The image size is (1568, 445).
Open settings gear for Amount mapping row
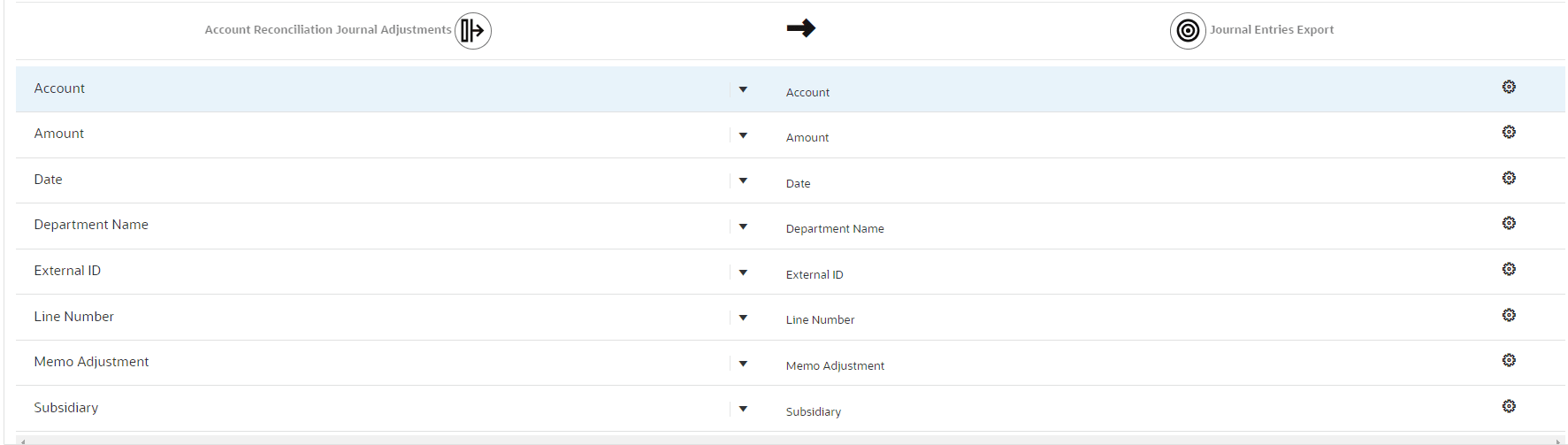coord(1509,132)
